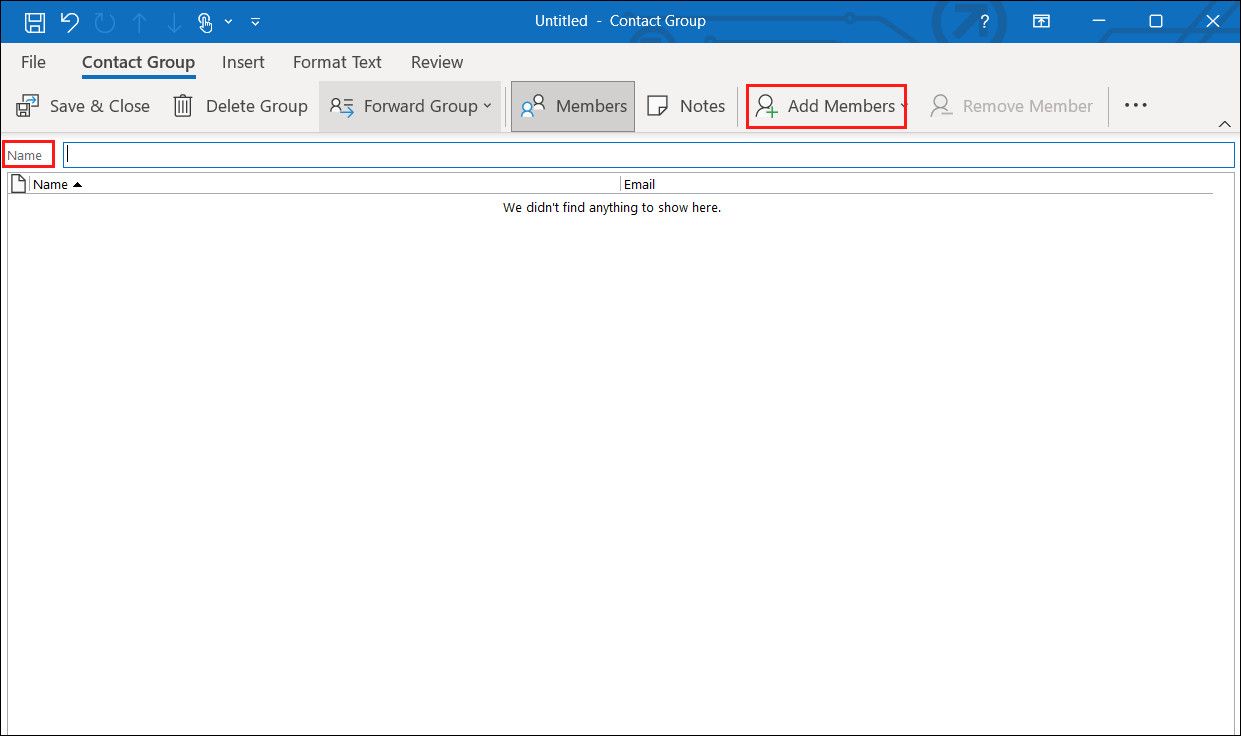1241x736 pixels.
Task: Select the Contact Group tab
Action: 138,62
